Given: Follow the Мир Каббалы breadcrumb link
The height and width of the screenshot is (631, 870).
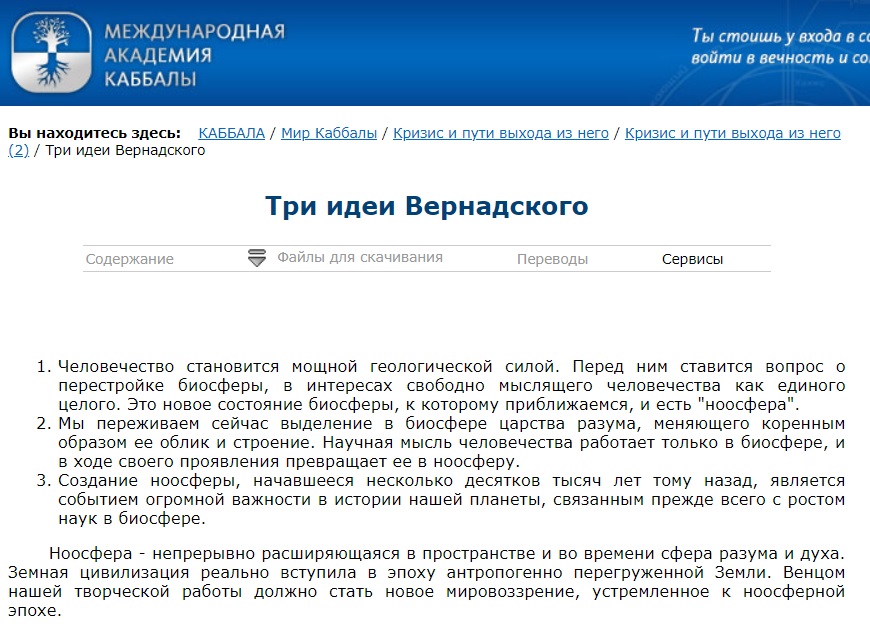Looking at the screenshot, I should click(x=329, y=133).
